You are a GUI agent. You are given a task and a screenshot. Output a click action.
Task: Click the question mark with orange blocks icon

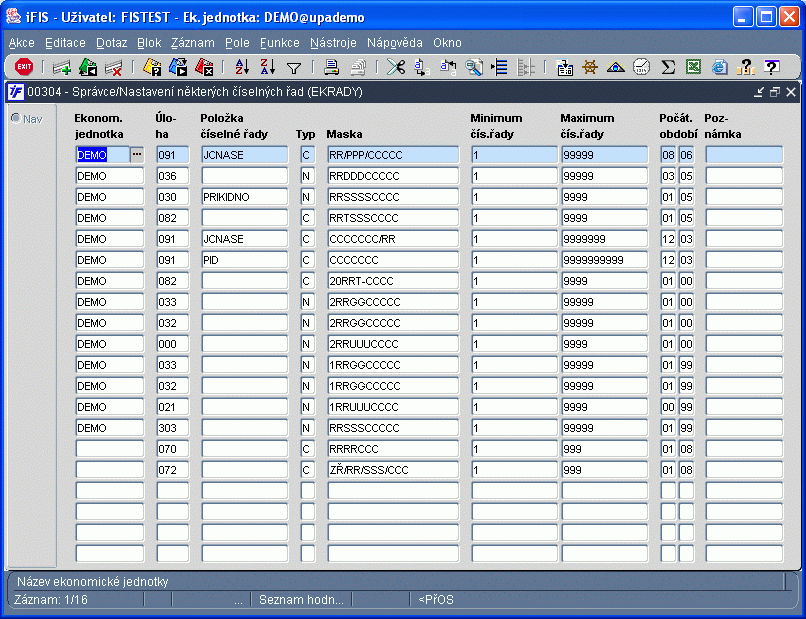745,67
